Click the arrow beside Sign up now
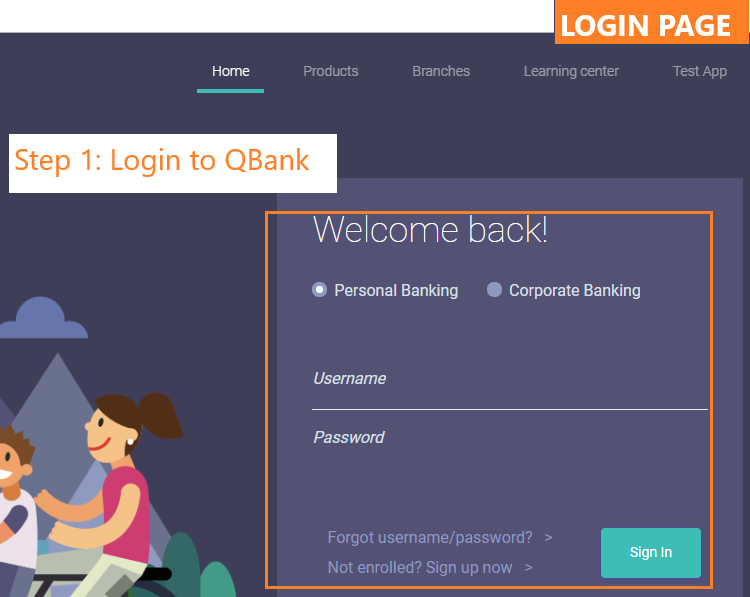 point(529,568)
